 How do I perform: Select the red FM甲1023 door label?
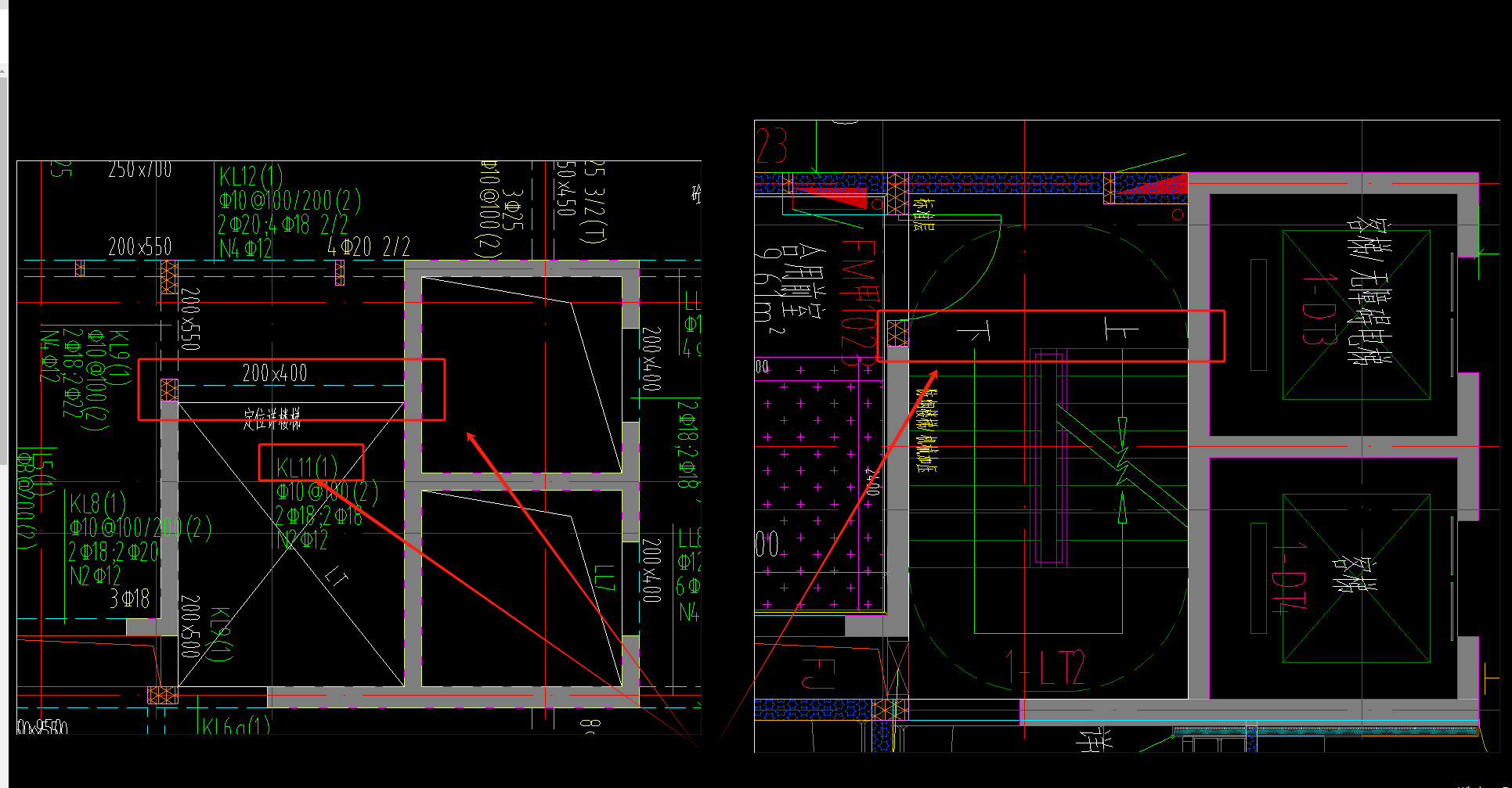859,303
